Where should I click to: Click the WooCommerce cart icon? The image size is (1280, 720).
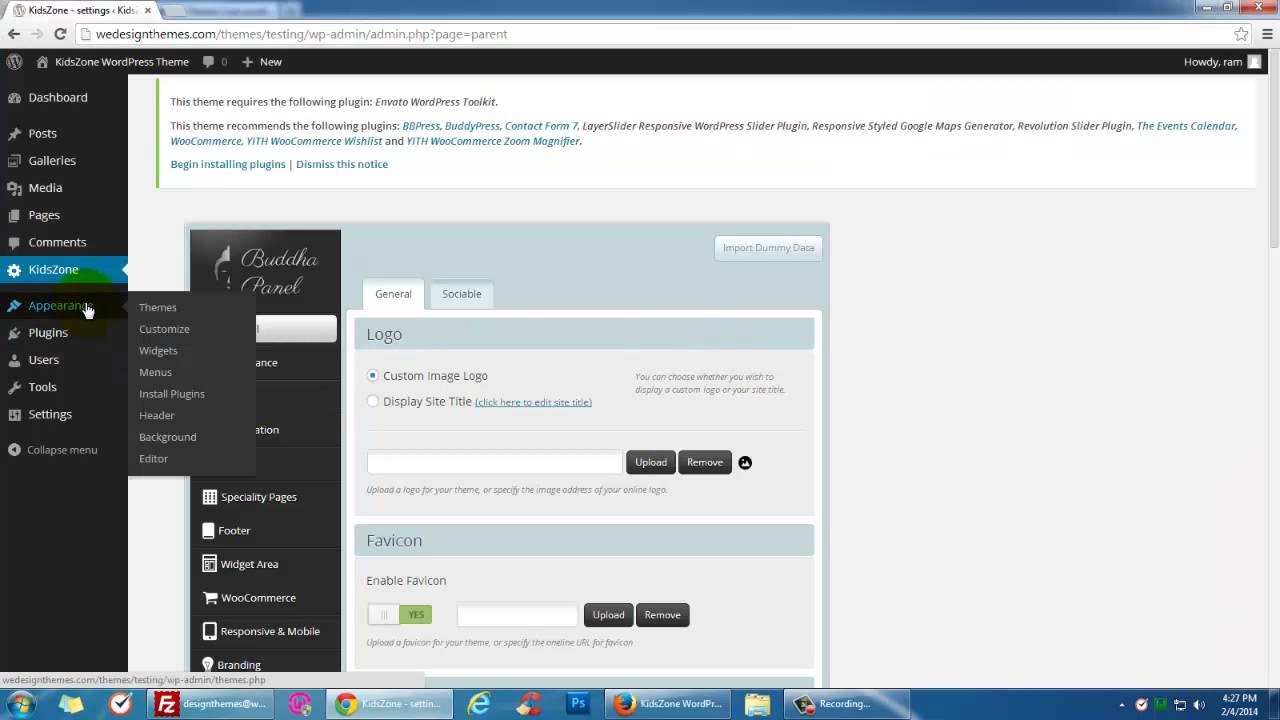(210, 598)
